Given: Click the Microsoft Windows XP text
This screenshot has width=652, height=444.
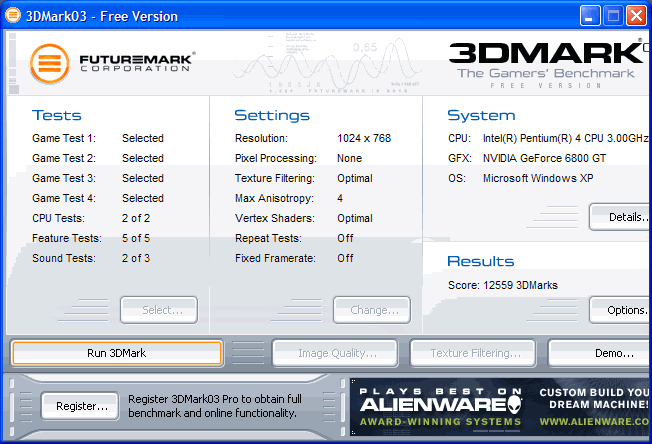Looking at the screenshot, I should (x=538, y=178).
